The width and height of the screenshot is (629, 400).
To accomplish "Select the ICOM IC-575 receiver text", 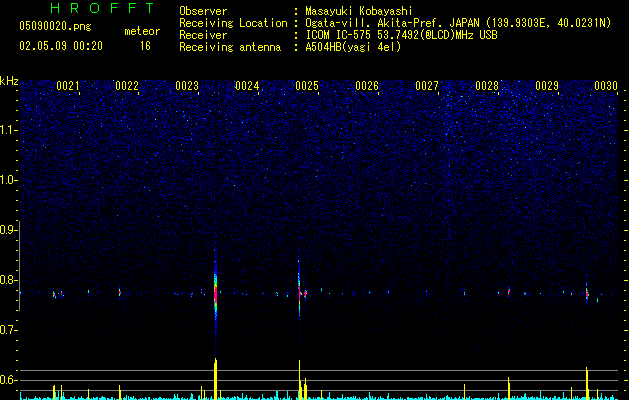I will [401, 35].
